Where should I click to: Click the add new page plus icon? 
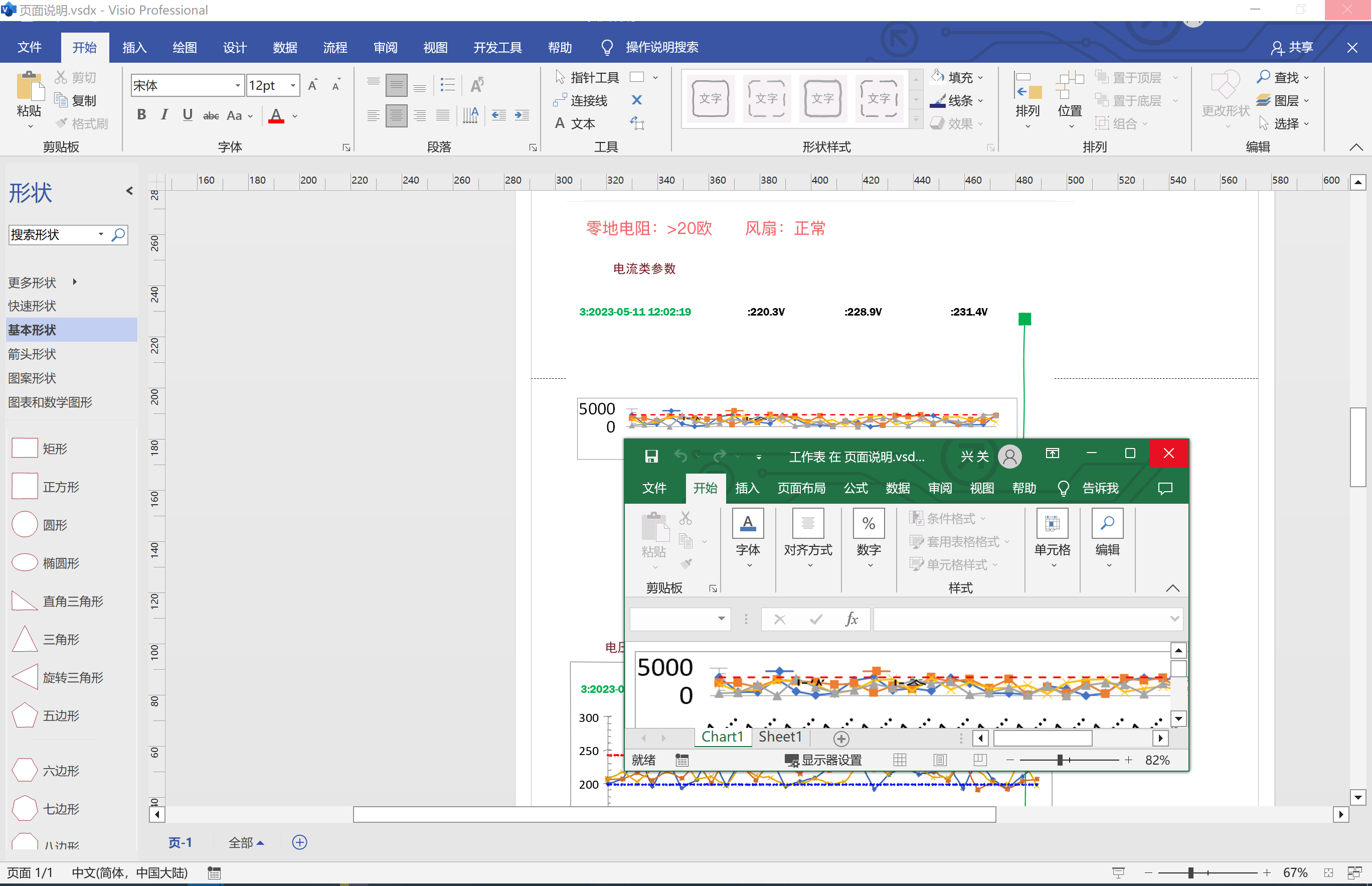tap(299, 842)
